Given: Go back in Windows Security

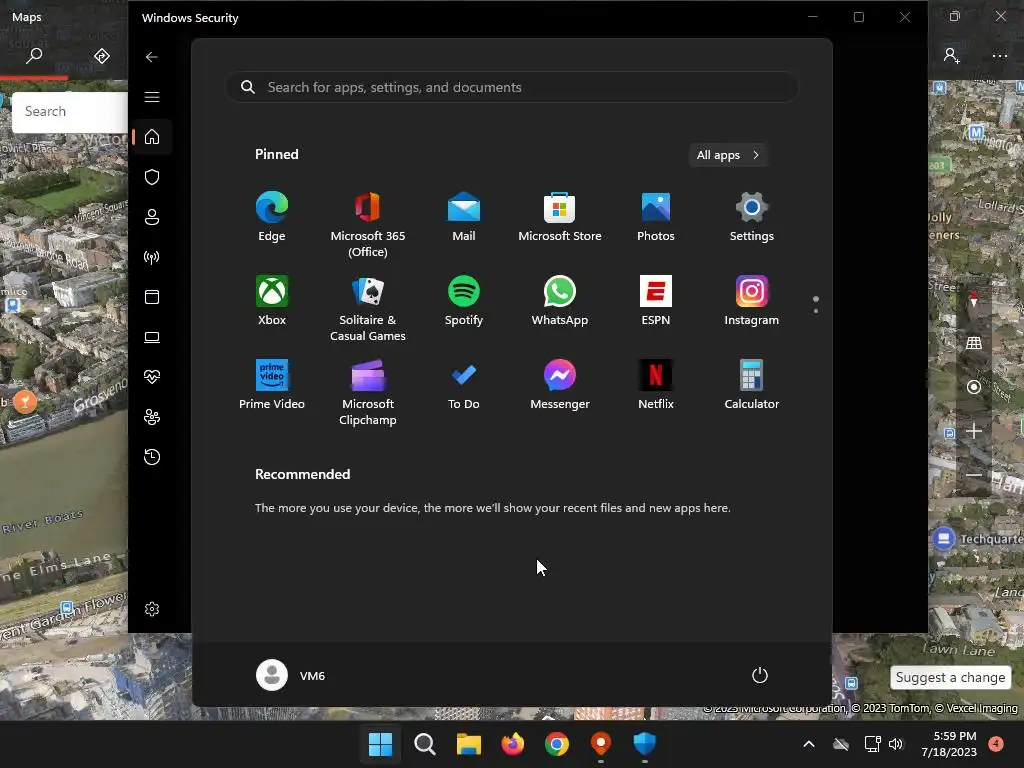Looking at the screenshot, I should point(152,57).
